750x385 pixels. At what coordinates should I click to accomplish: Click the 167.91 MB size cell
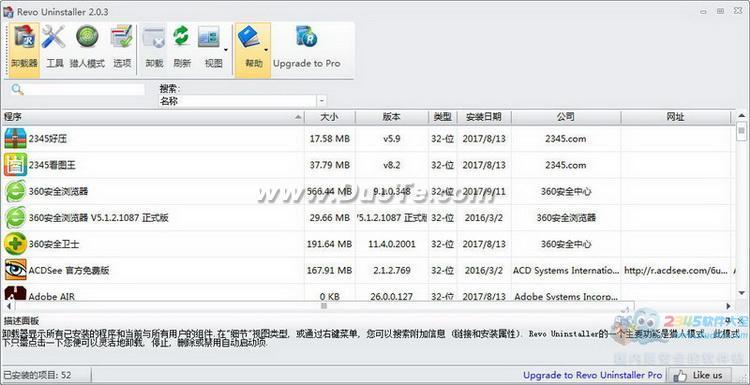pyautogui.click(x=330, y=271)
